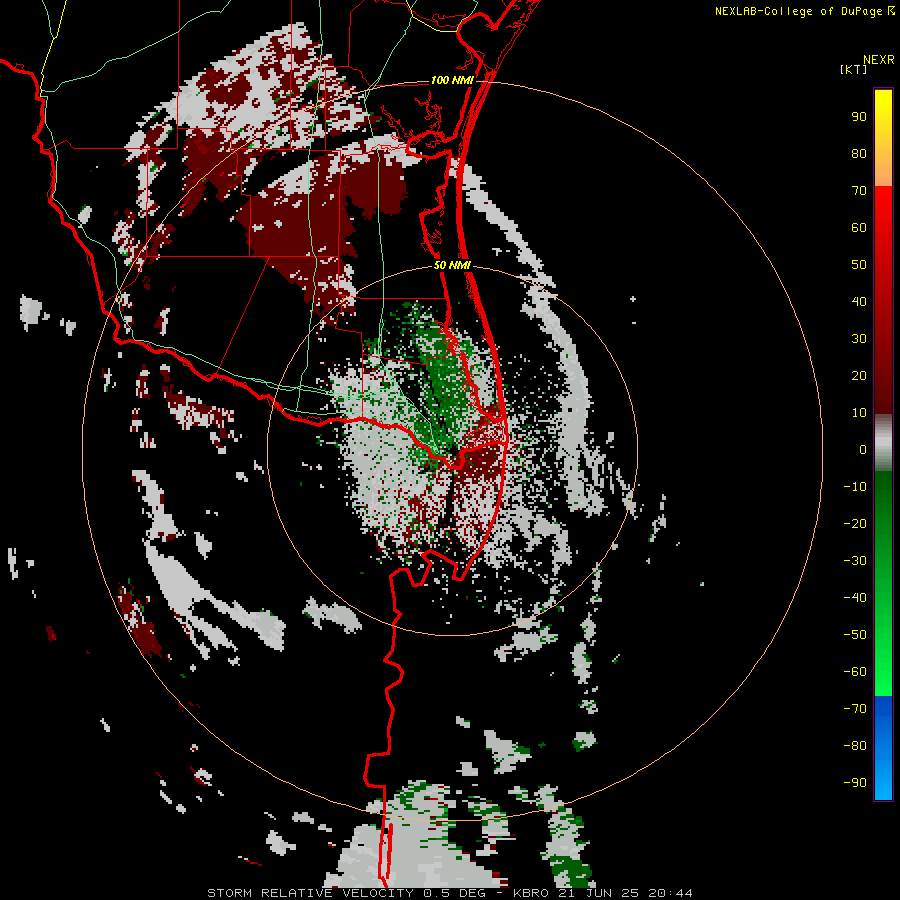
Task: Click the -40 value on velocity scale
Action: click(x=855, y=598)
